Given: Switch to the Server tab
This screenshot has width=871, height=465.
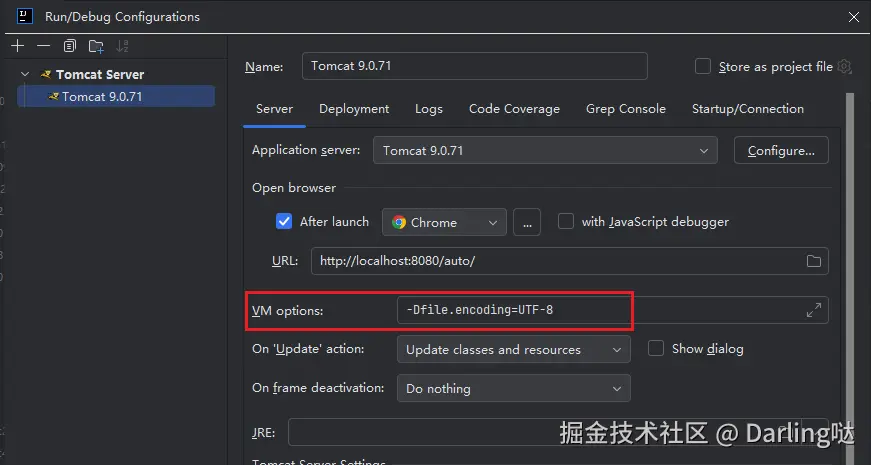Looking at the screenshot, I should 274,109.
